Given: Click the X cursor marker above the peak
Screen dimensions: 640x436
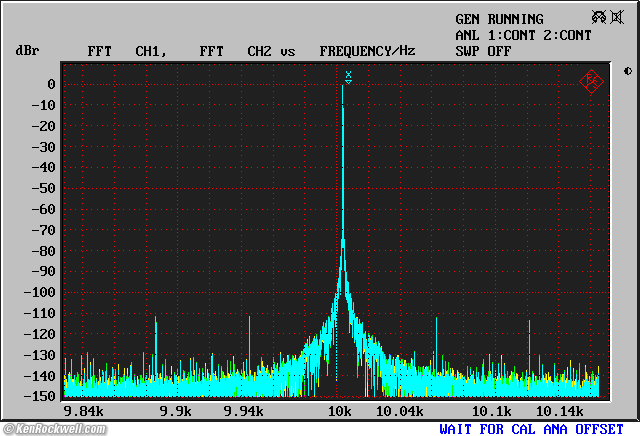Looking at the screenshot, I should click(x=348, y=75).
